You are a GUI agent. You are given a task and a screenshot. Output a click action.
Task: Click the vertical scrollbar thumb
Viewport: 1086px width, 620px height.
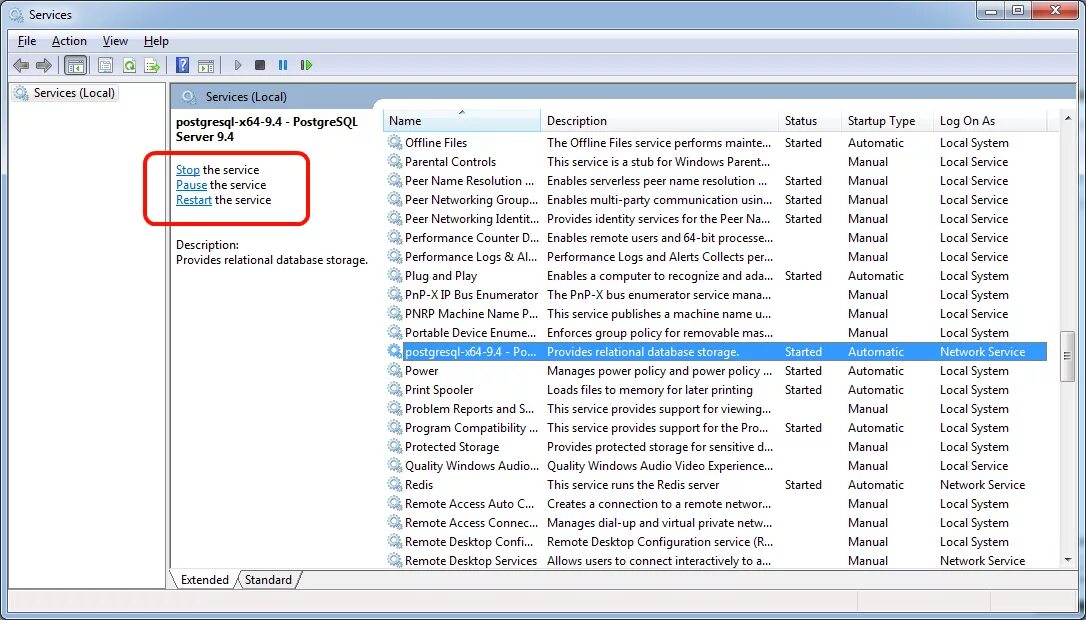[1067, 356]
